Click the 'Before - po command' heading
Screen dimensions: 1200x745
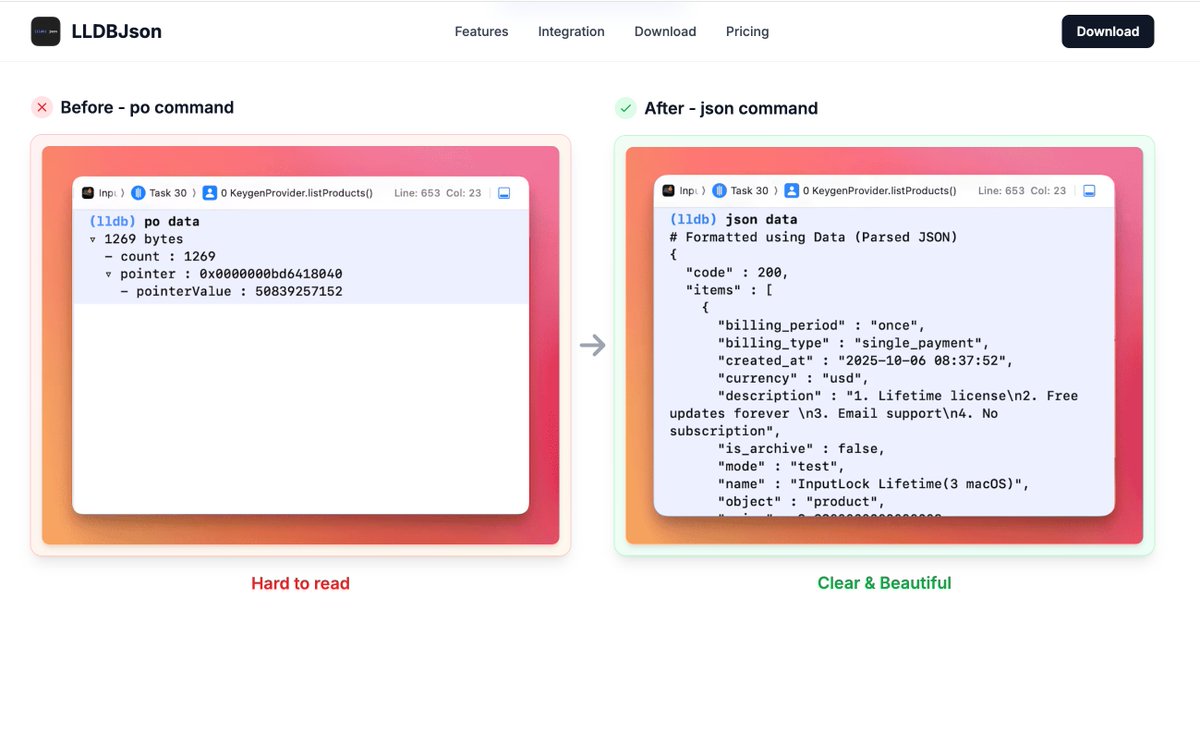[x=147, y=107]
